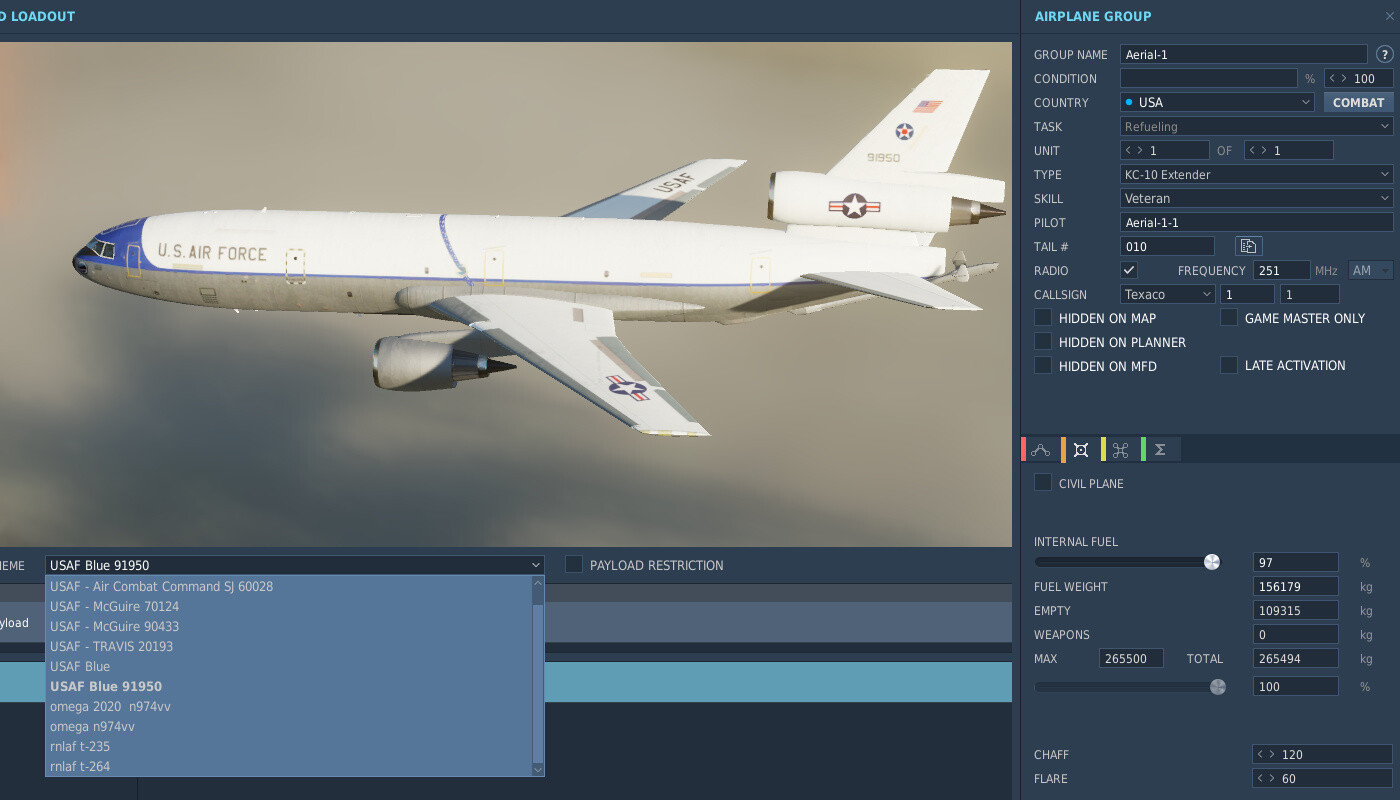Select omega n974vv livery

pyautogui.click(x=289, y=726)
